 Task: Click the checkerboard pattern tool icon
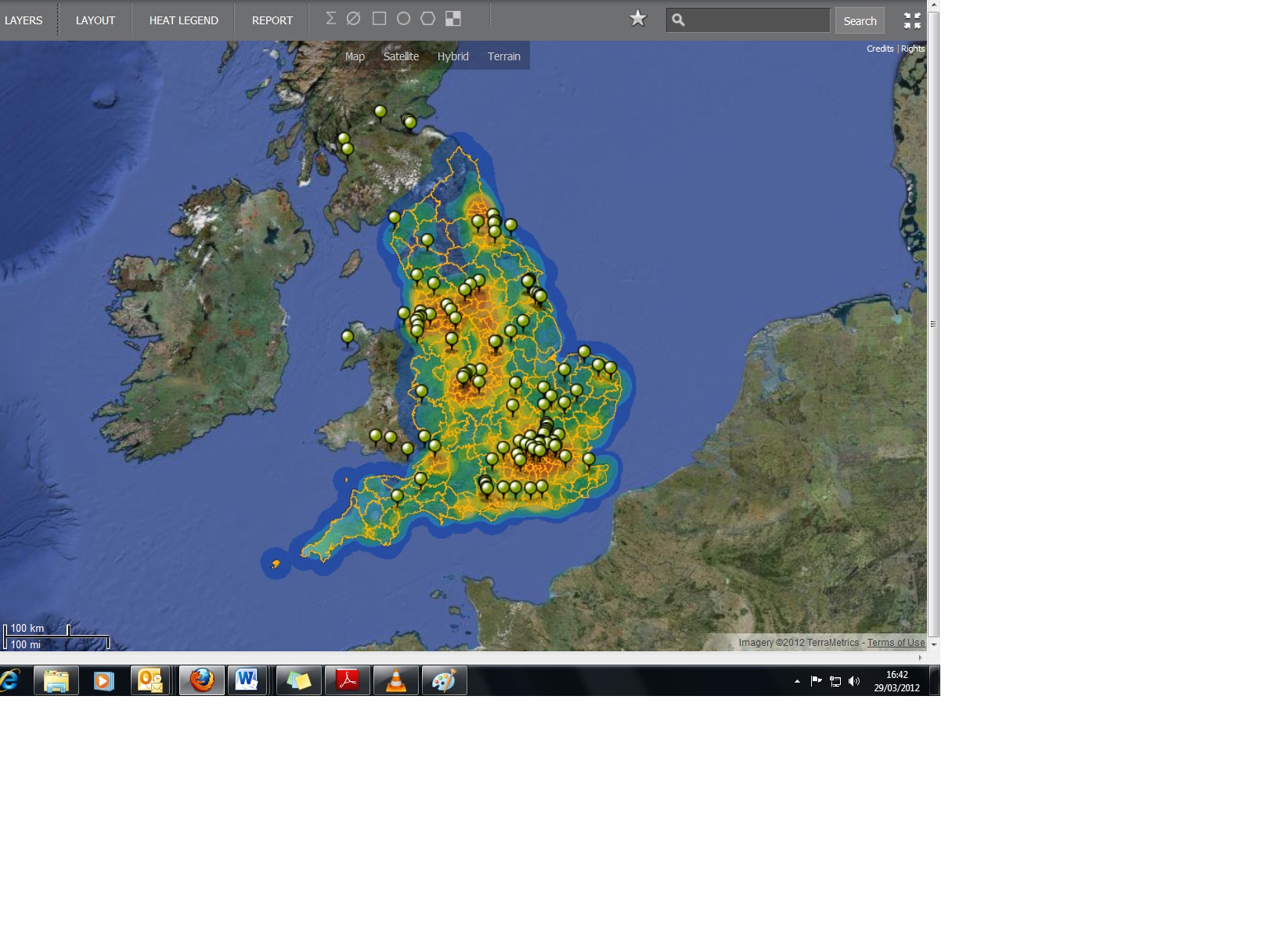[x=453, y=19]
